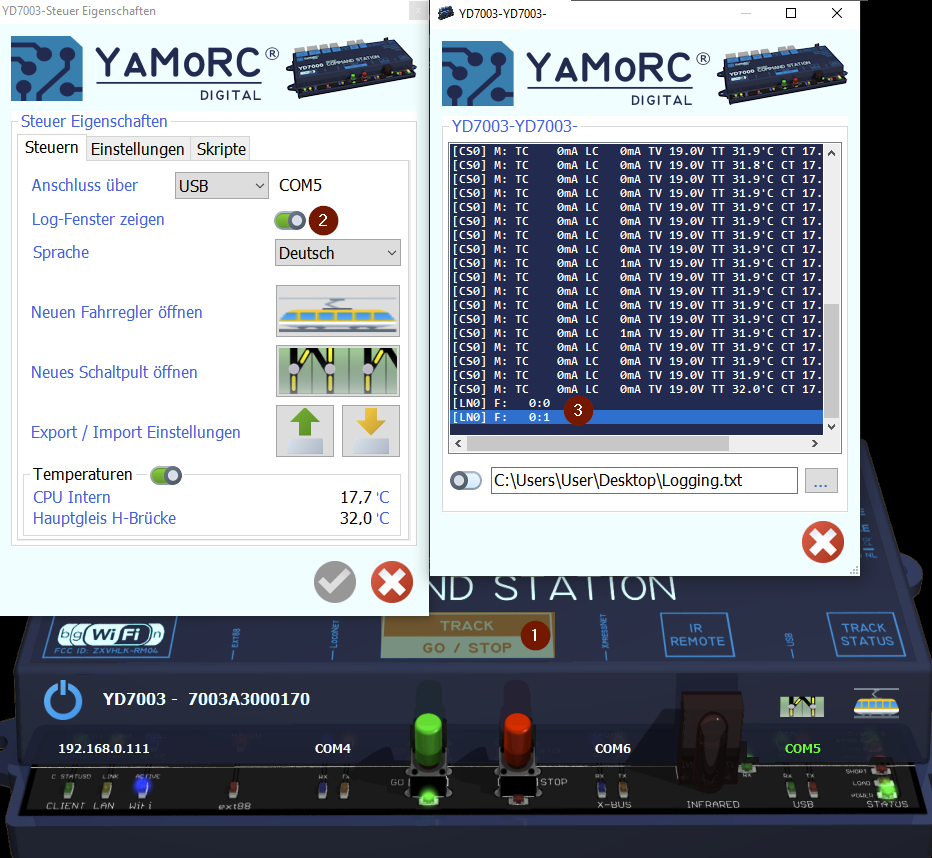The image size is (932, 858).
Task: Click the blue power icon on the command station
Action: (63, 701)
